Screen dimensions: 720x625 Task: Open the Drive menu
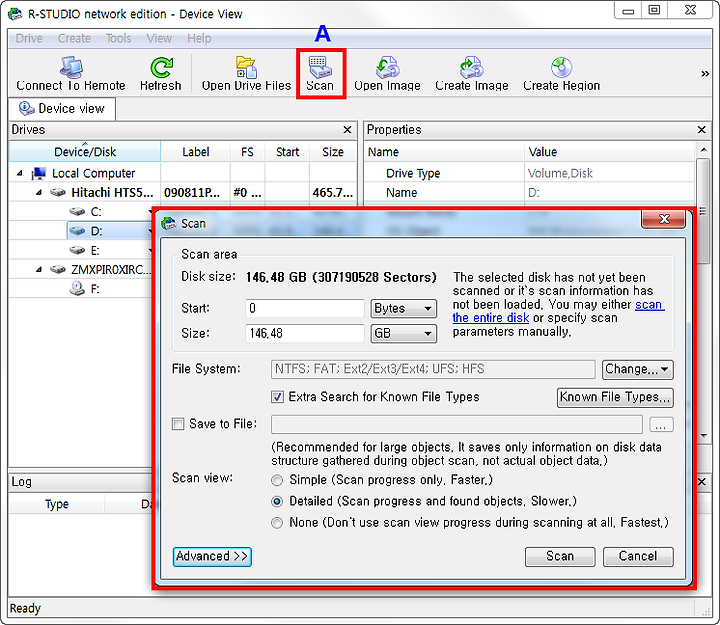29,38
